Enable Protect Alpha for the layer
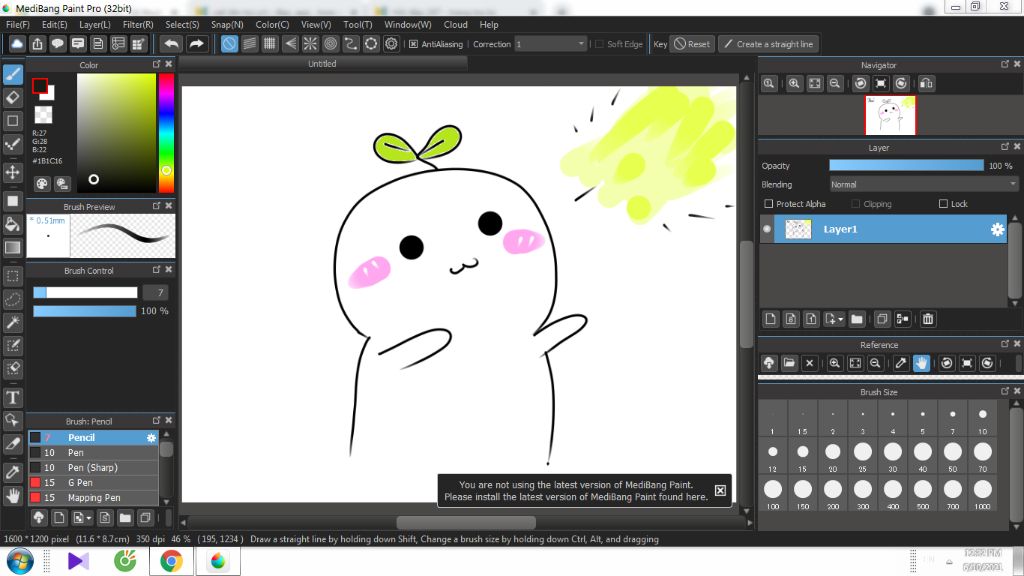Image resolution: width=1024 pixels, height=576 pixels. tap(769, 204)
